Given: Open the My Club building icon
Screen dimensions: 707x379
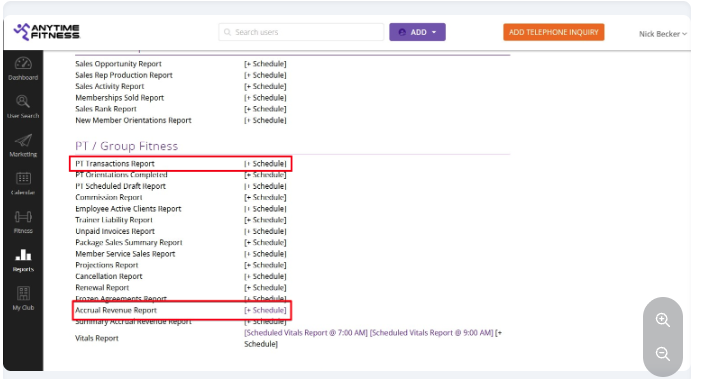Looking at the screenshot, I should click(x=23, y=298).
